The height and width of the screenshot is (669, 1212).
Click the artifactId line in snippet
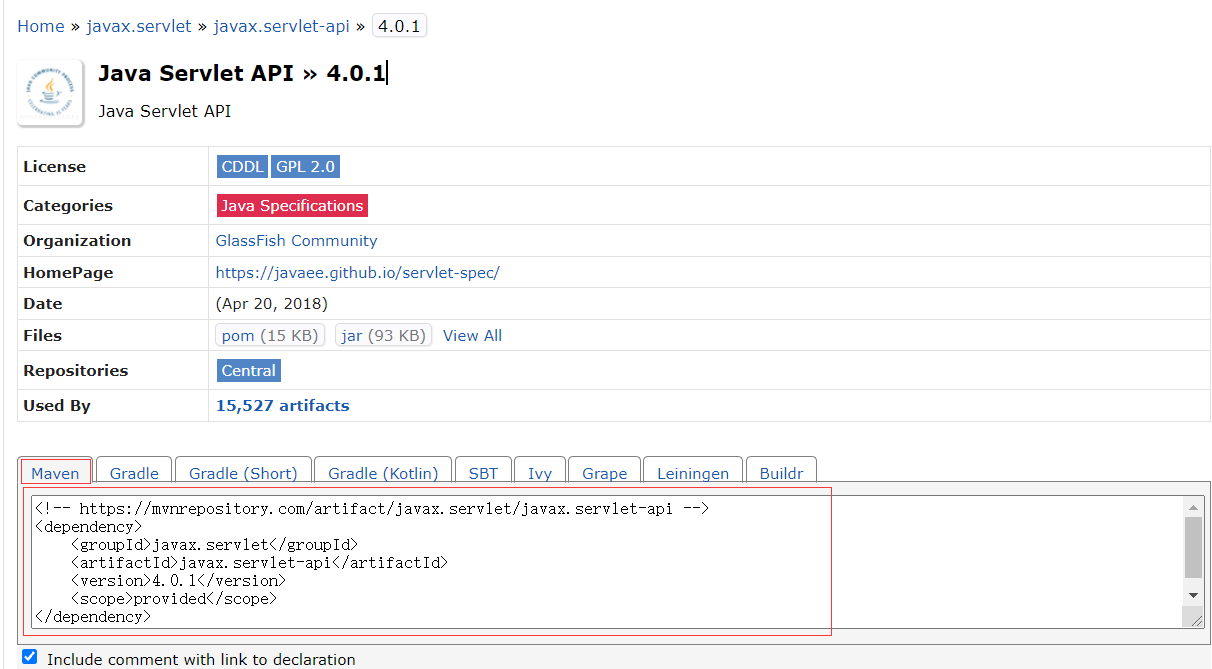pos(259,562)
